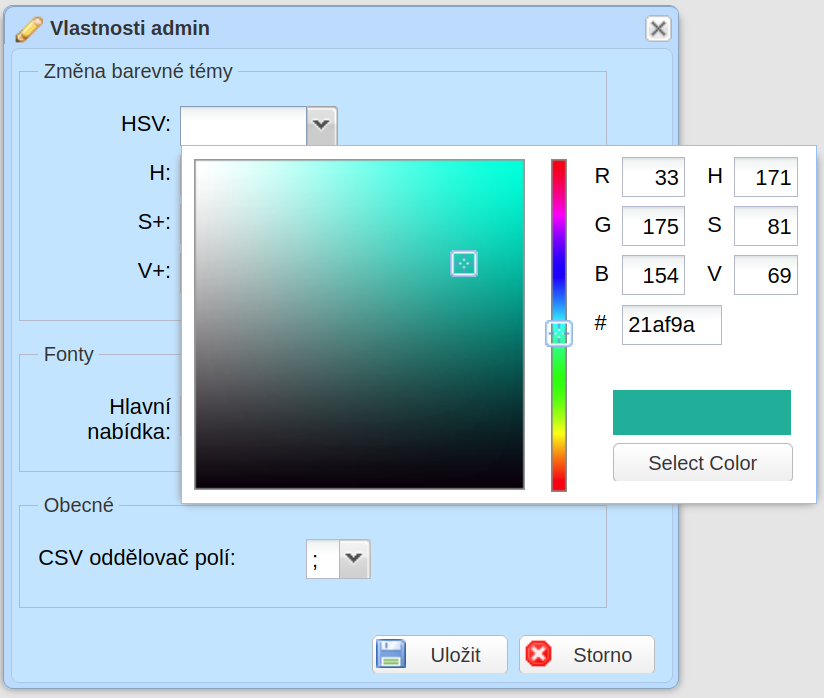824x698 pixels.
Task: Click the HSV text input box
Action: [244, 126]
